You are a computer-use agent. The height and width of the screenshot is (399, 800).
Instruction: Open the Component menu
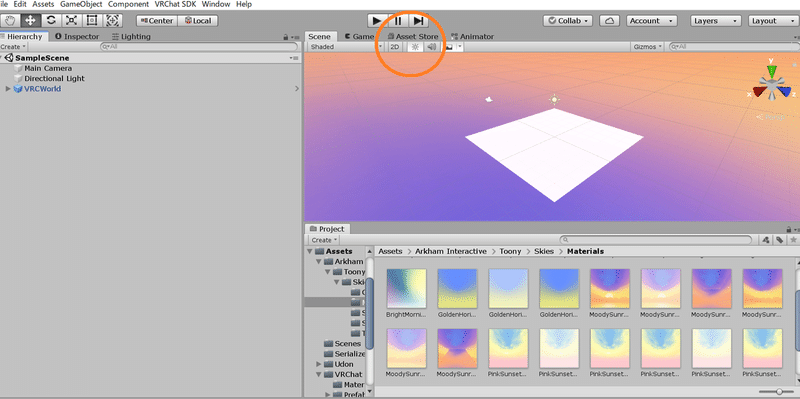tap(128, 4)
